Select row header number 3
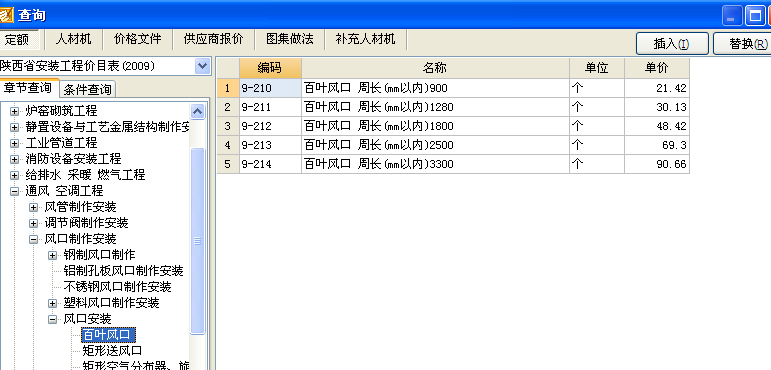Image resolution: width=771 pixels, height=370 pixels. (228, 126)
